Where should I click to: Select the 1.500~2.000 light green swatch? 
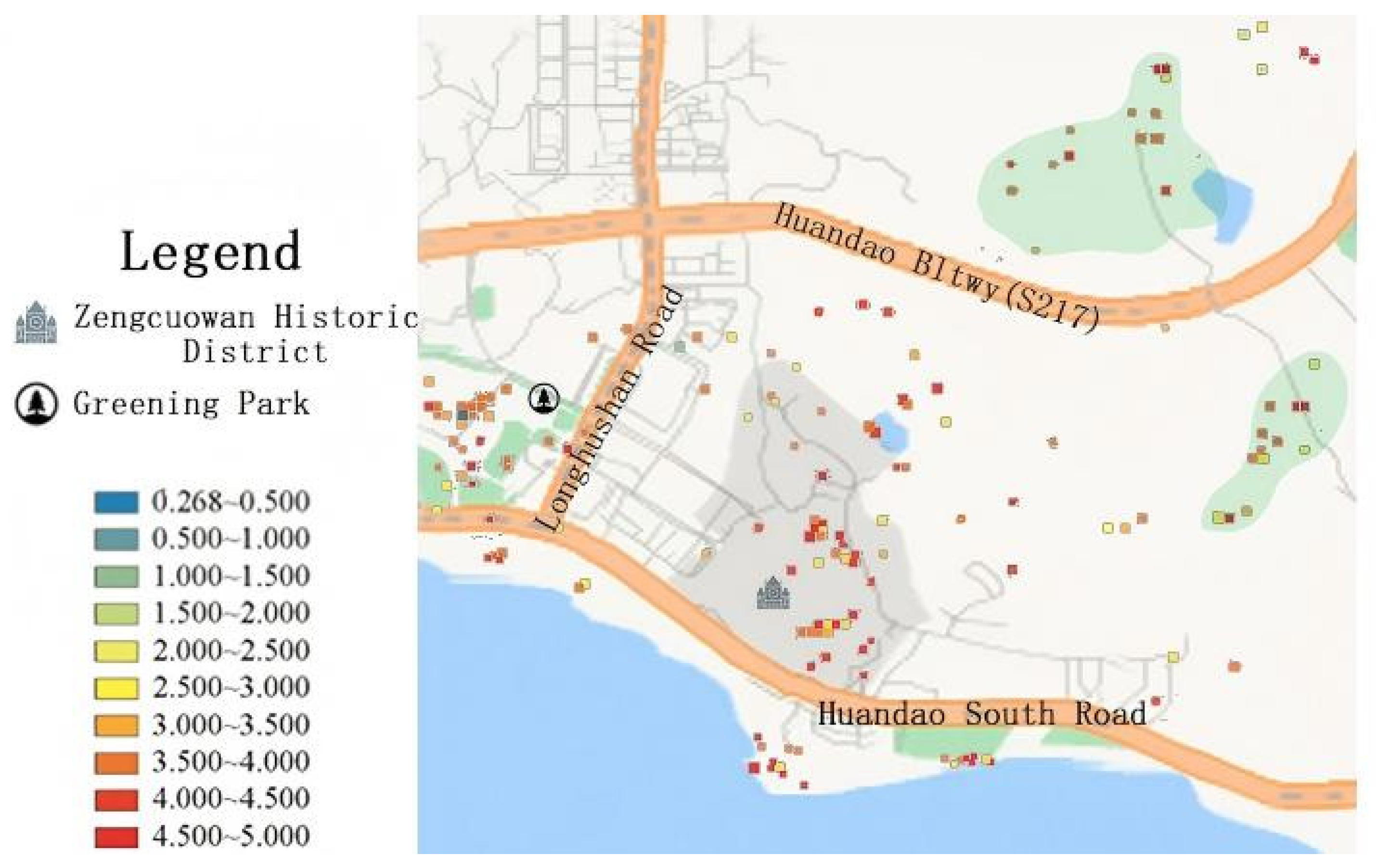116,614
